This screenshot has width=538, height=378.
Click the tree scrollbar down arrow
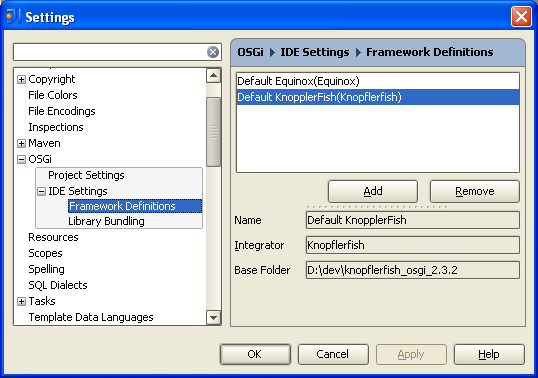(213, 318)
